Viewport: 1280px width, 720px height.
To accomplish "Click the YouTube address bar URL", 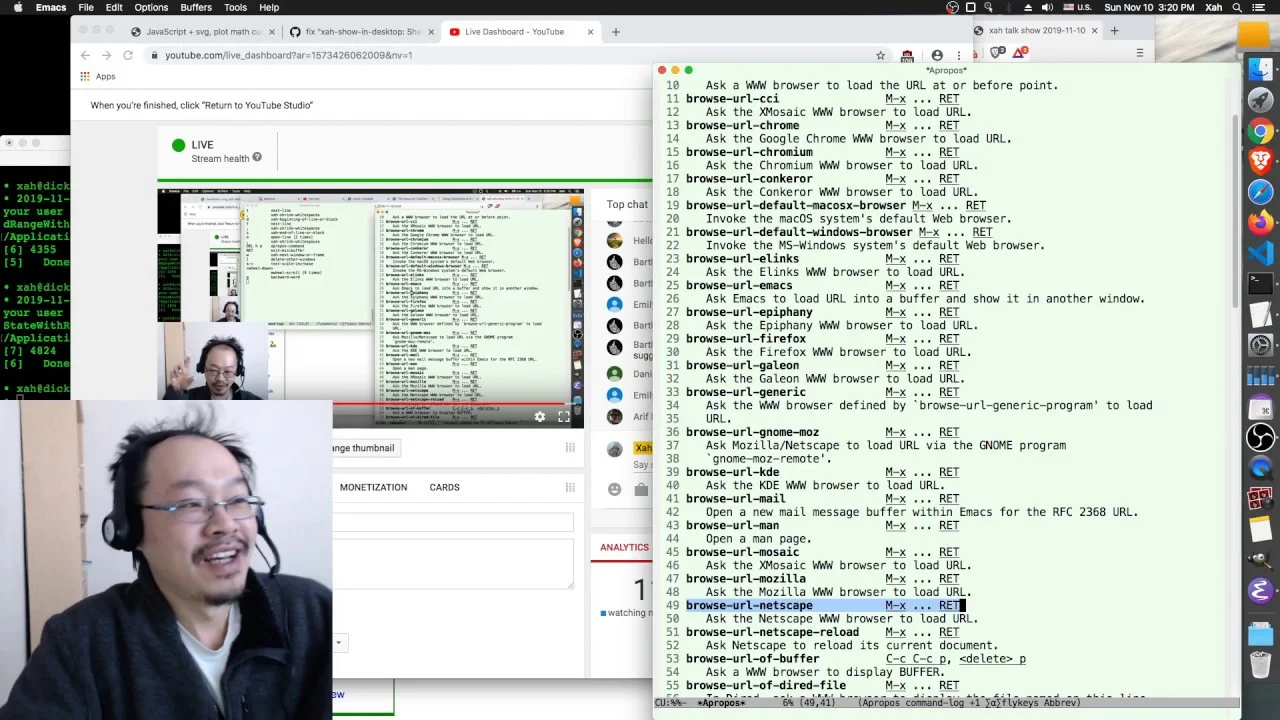I will pos(289,55).
